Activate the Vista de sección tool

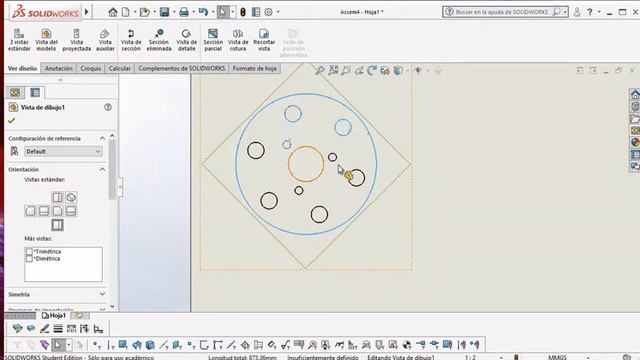131,40
